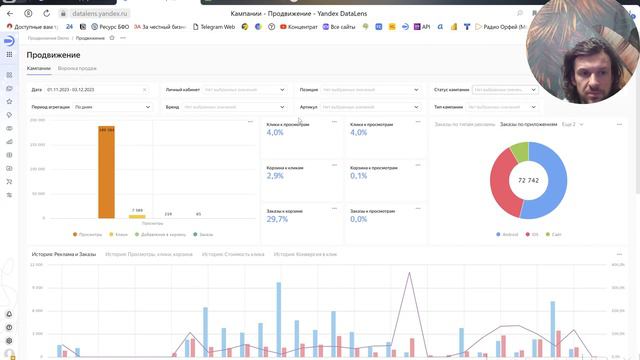The width and height of the screenshot is (640, 360).
Task: Toggle the iOS legend item
Action: point(532,235)
